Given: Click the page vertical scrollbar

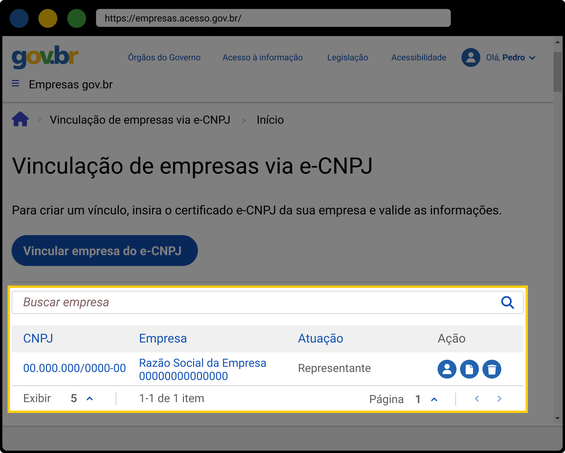Looking at the screenshot, I should click(557, 231).
